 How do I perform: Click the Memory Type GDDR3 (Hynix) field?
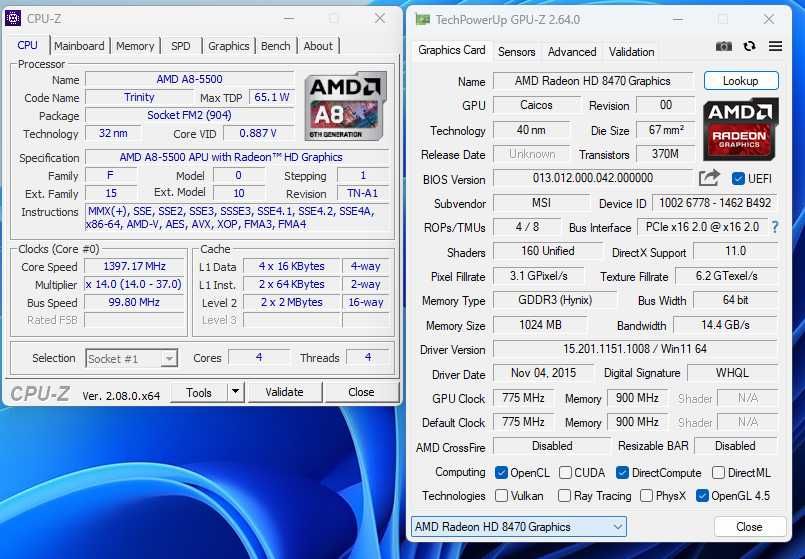point(555,300)
